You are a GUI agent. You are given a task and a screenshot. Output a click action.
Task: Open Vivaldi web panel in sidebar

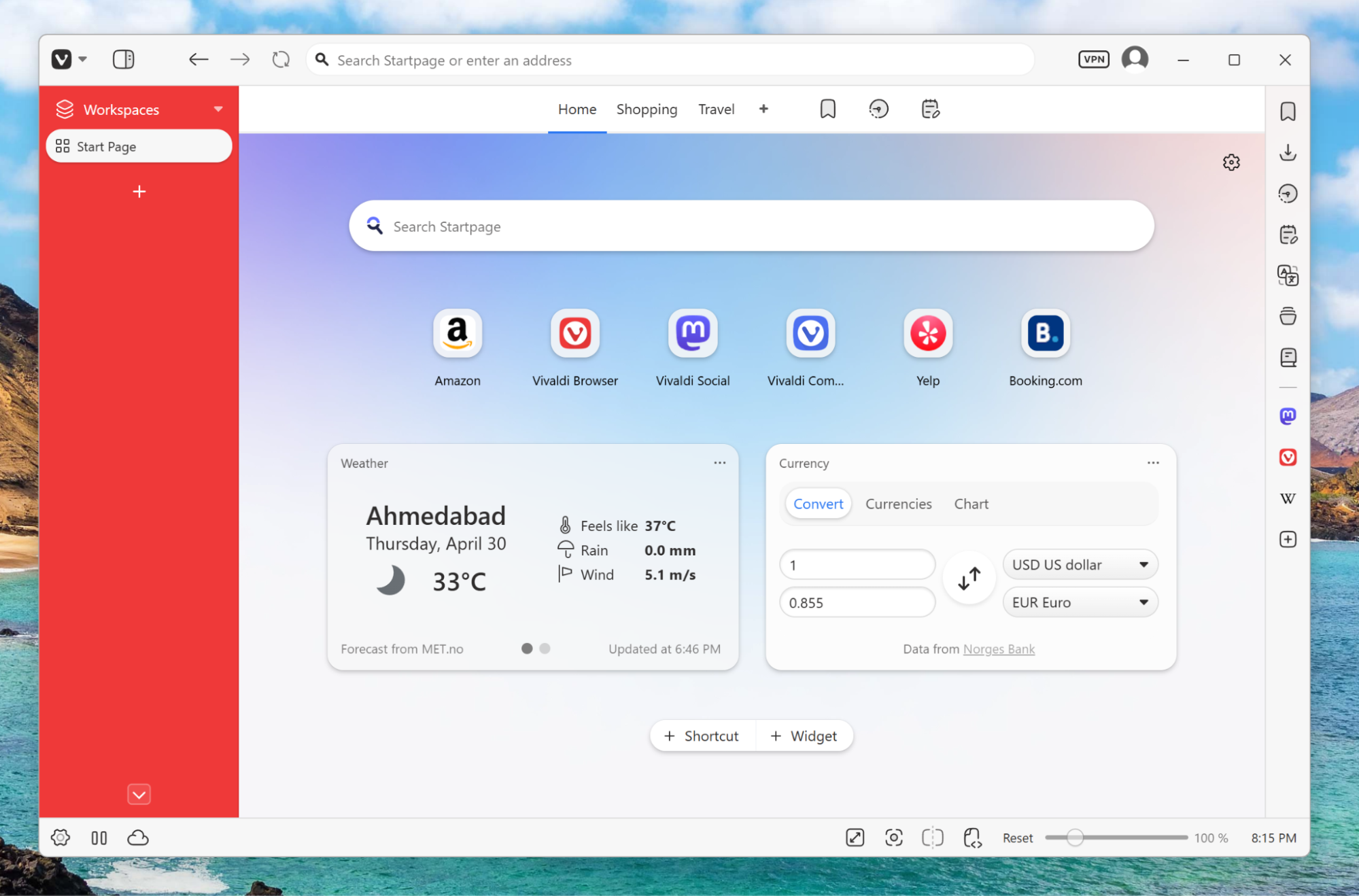tap(1288, 457)
